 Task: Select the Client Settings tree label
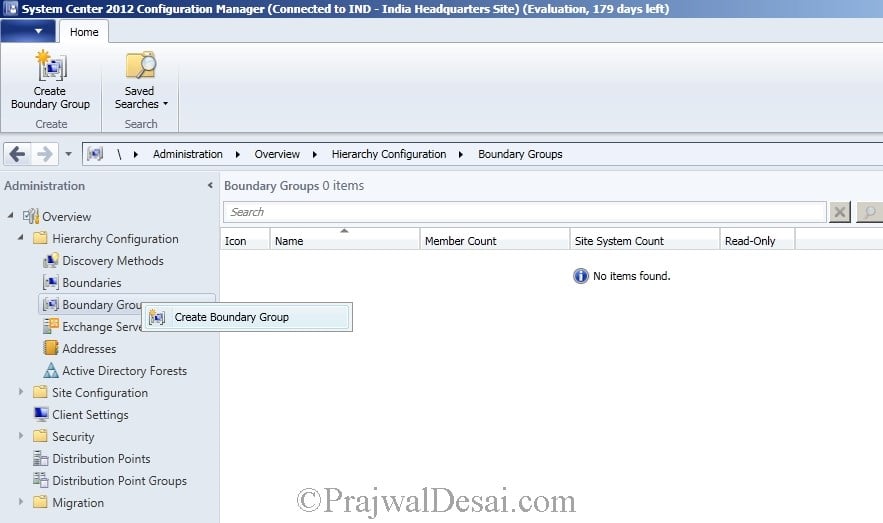click(x=90, y=414)
